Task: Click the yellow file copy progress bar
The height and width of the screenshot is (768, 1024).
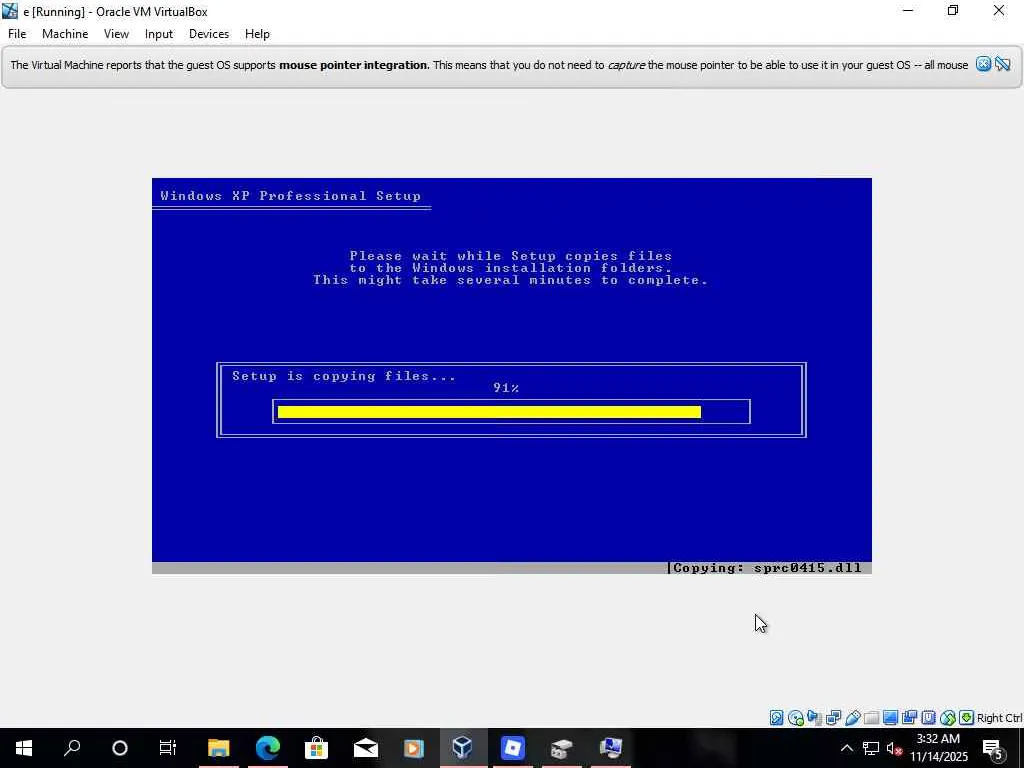Action: pyautogui.click(x=489, y=411)
